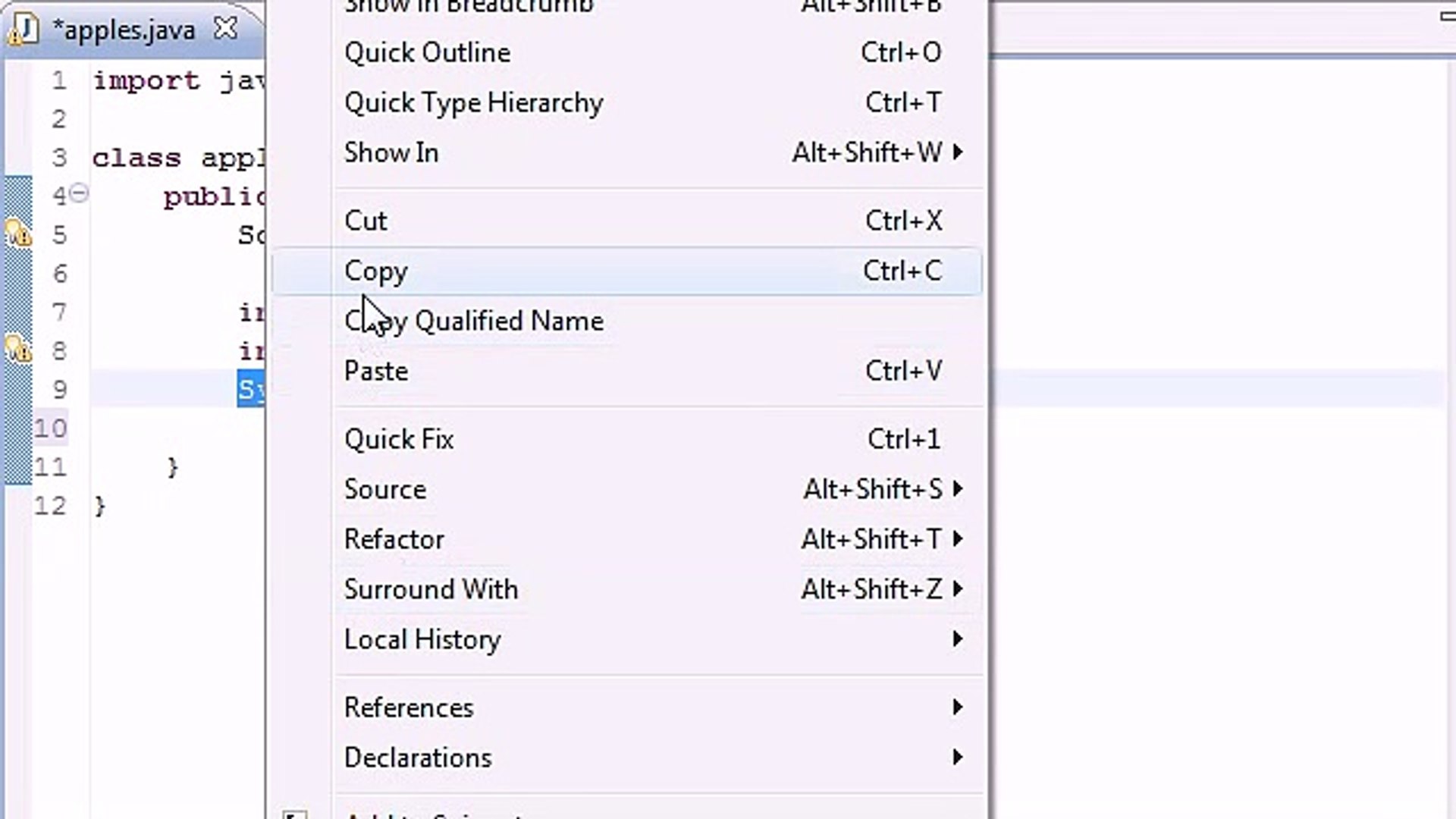Select Cut in the context menu

366,221
